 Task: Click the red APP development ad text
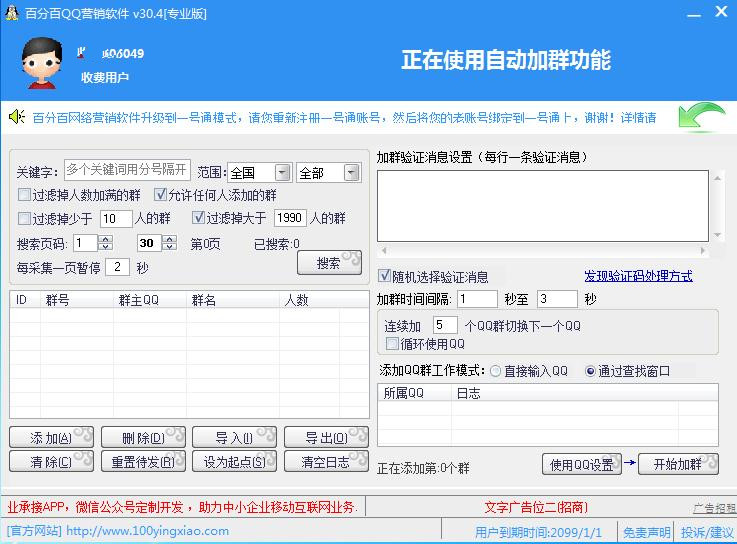(182, 507)
